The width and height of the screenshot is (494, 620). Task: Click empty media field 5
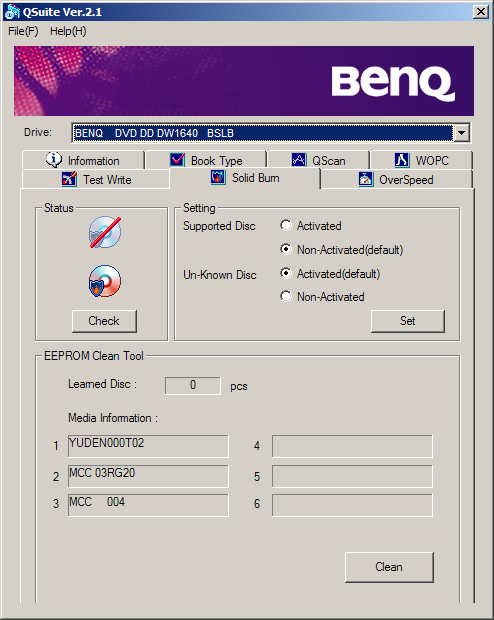click(x=352, y=476)
